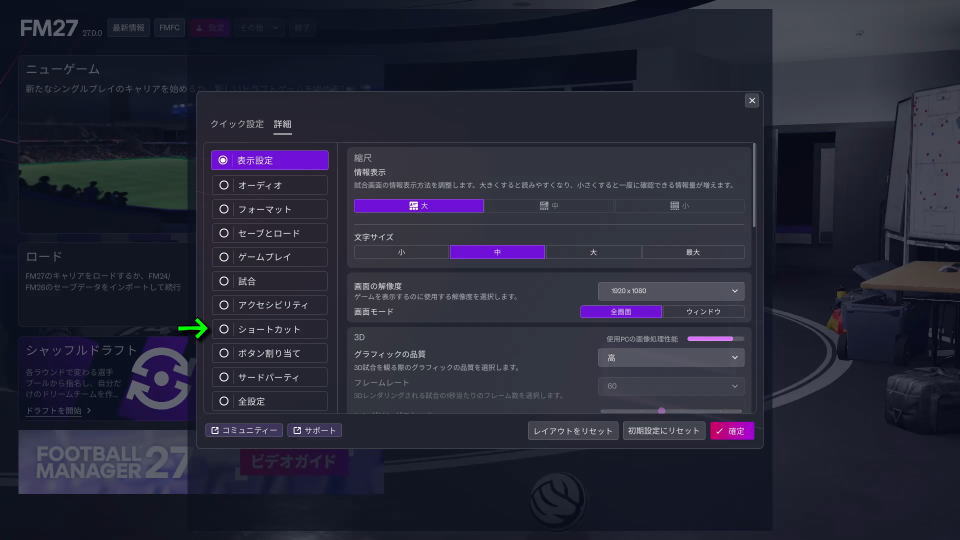Select ウィンドウ screen mode
This screenshot has width=960, height=540.
(703, 312)
